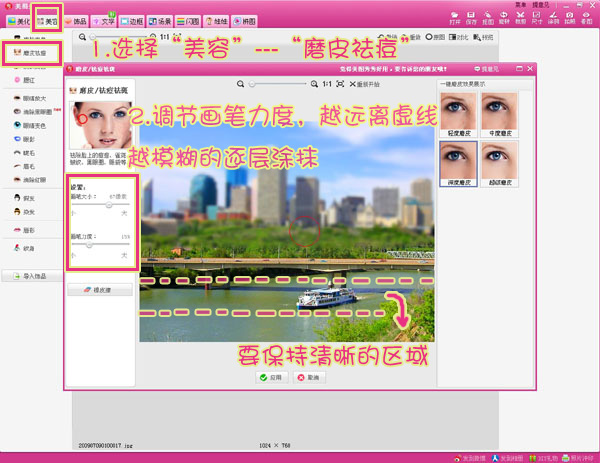Click the 尺寸 (resize) toolbar icon
The height and width of the screenshot is (463, 600).
(x=537, y=18)
